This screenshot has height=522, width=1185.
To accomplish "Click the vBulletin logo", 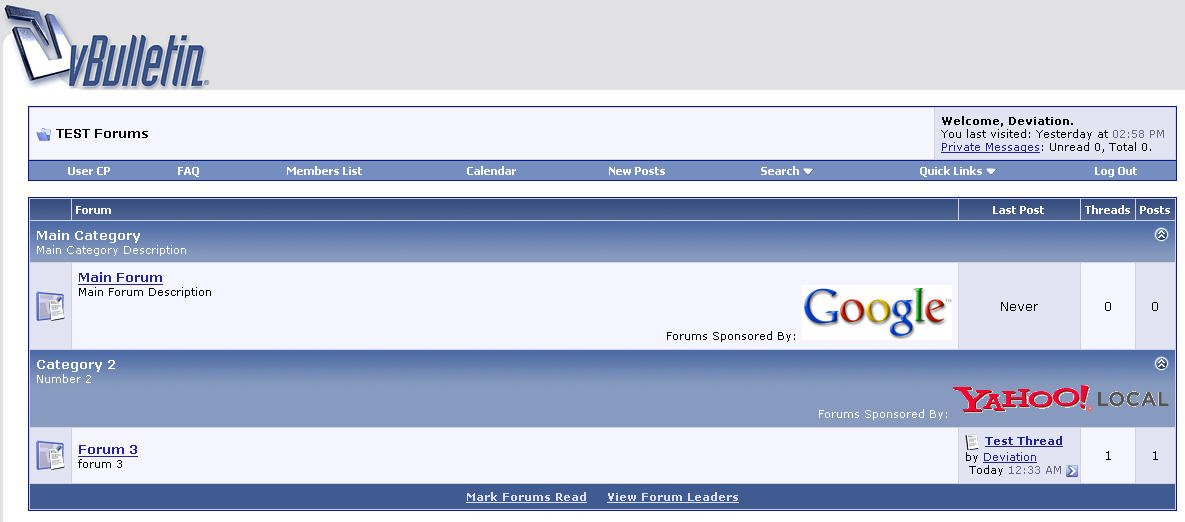I will point(107,47).
